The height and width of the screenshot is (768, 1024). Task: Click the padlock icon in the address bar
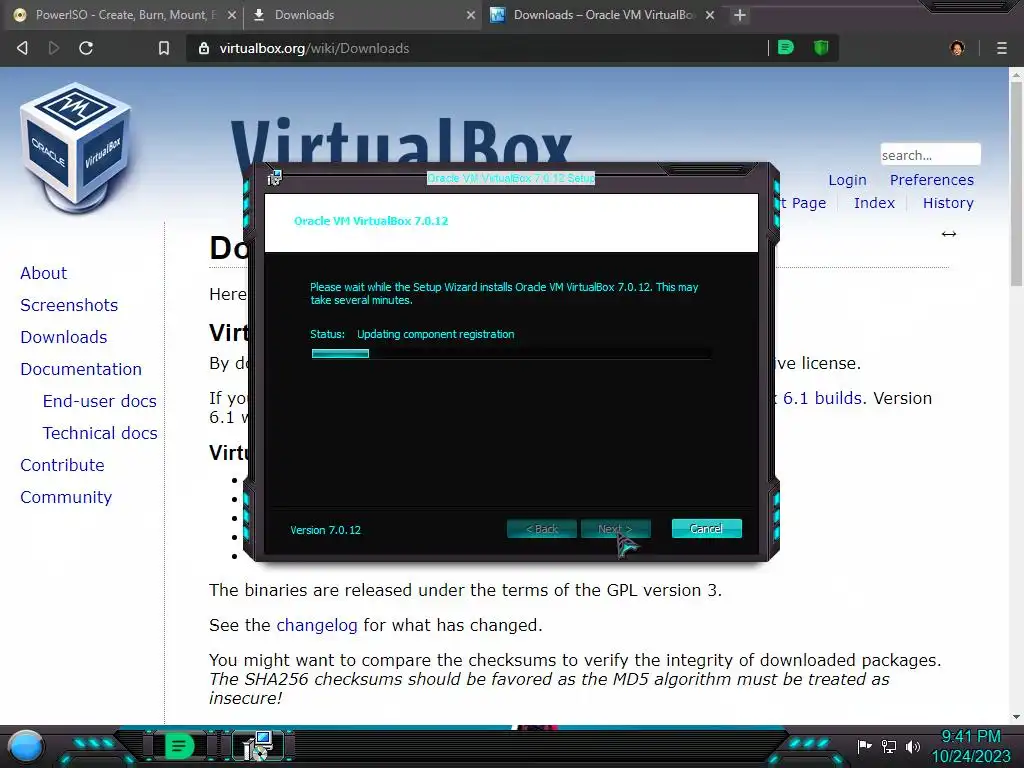point(204,48)
